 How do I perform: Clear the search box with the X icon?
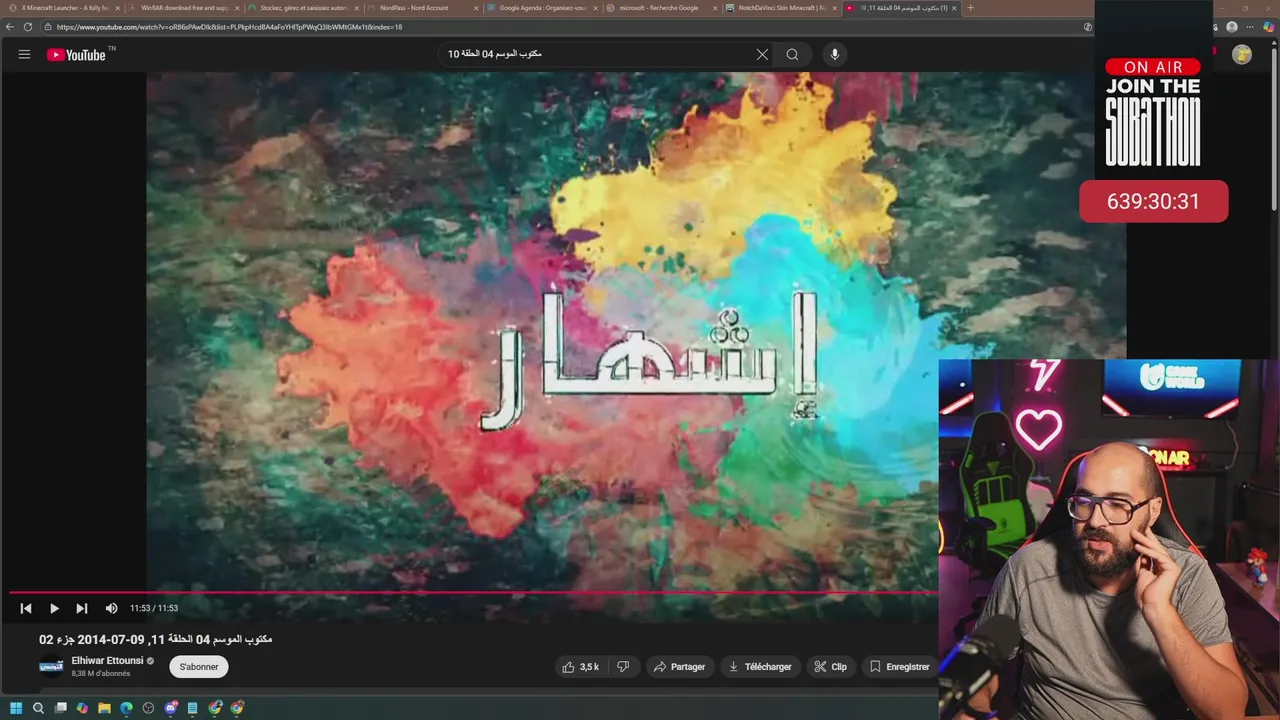(762, 55)
